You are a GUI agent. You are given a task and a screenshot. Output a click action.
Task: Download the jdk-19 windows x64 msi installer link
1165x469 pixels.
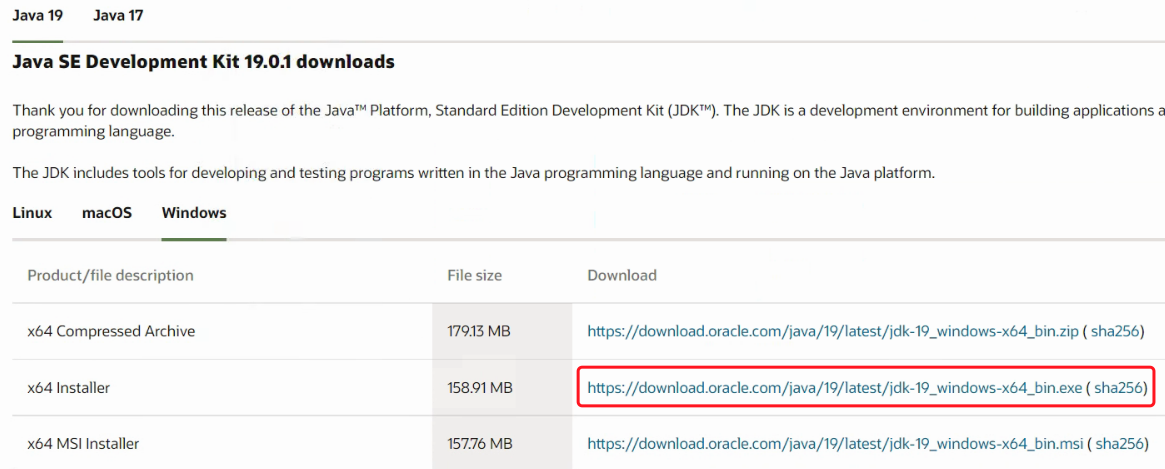tap(834, 444)
